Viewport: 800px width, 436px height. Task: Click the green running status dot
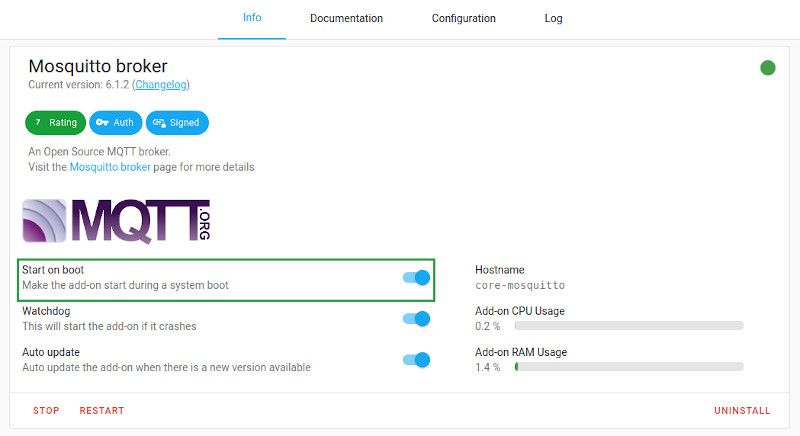click(x=767, y=67)
